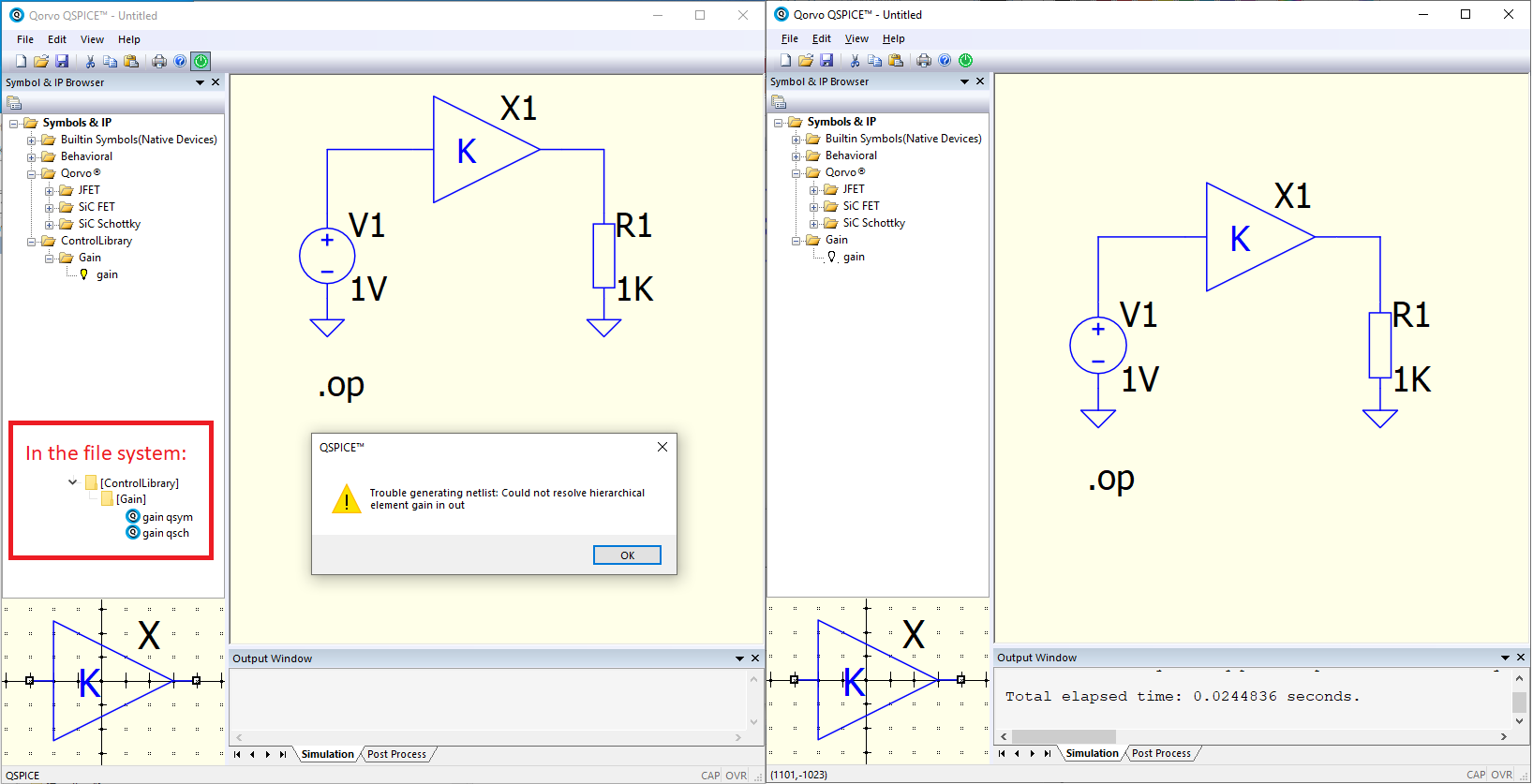This screenshot has width=1533, height=784.
Task: Switch to Post Process tab, left window
Action: tap(396, 754)
